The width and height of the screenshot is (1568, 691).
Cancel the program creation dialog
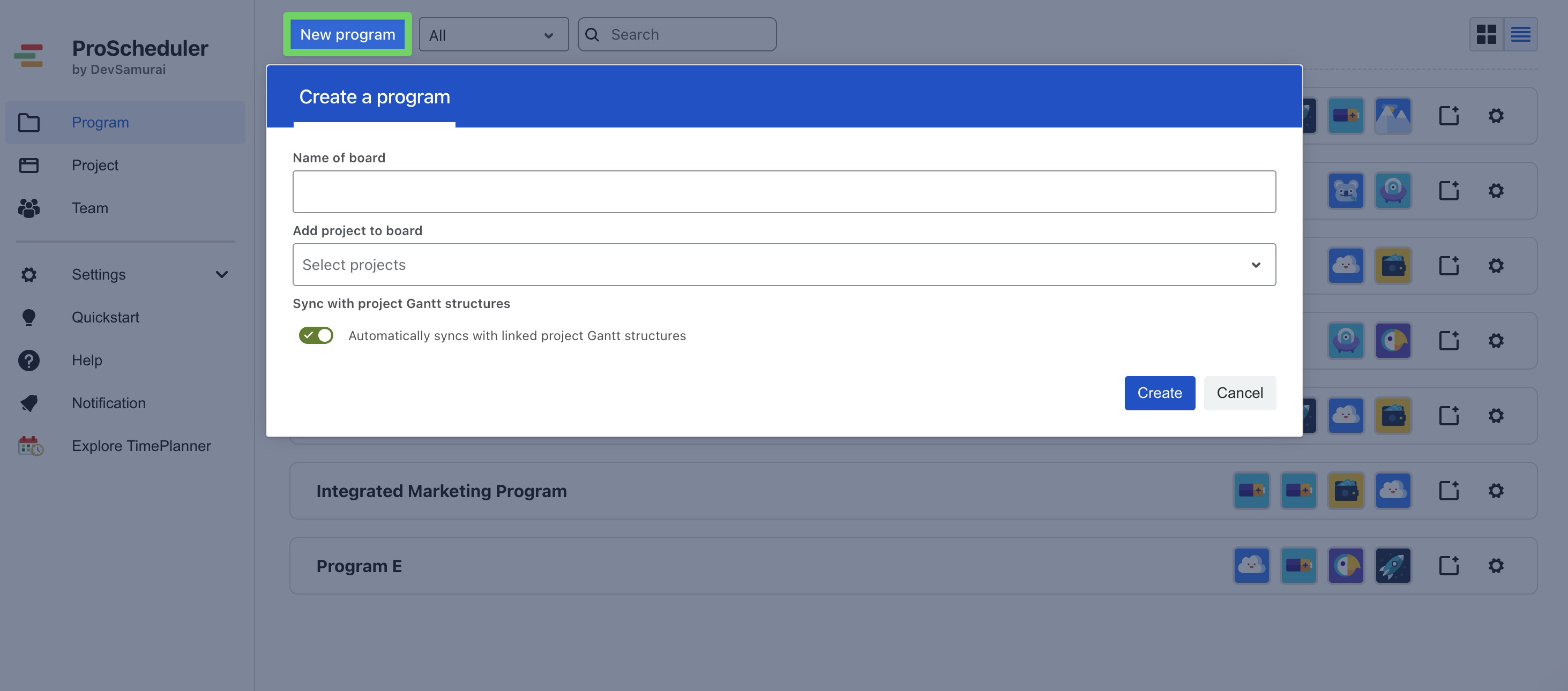(1240, 393)
